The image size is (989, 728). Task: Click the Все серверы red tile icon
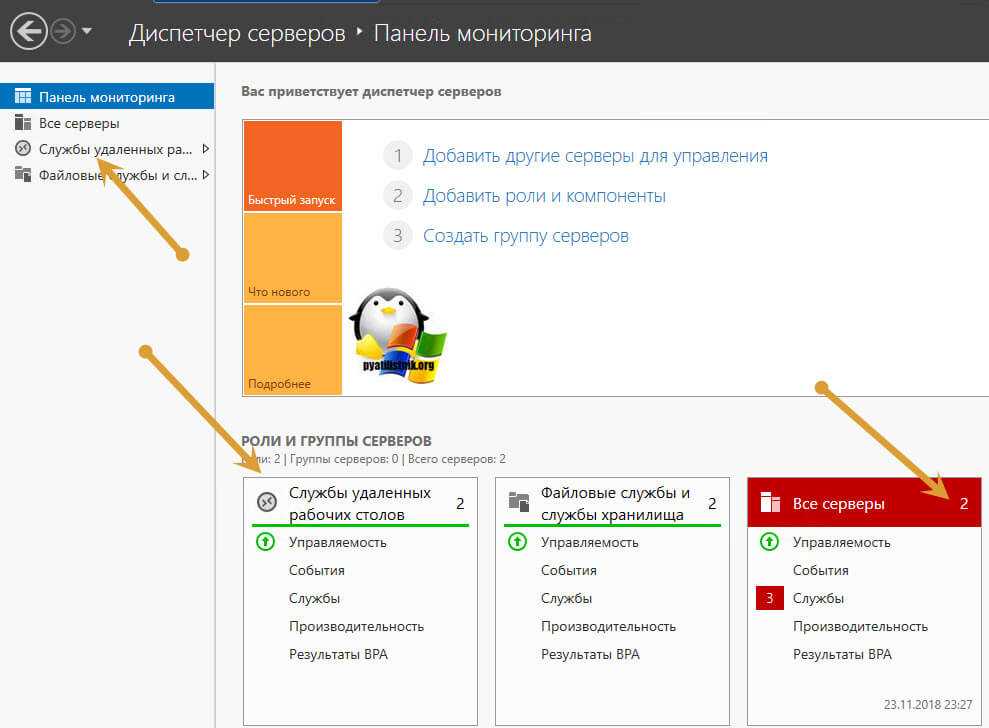click(769, 503)
